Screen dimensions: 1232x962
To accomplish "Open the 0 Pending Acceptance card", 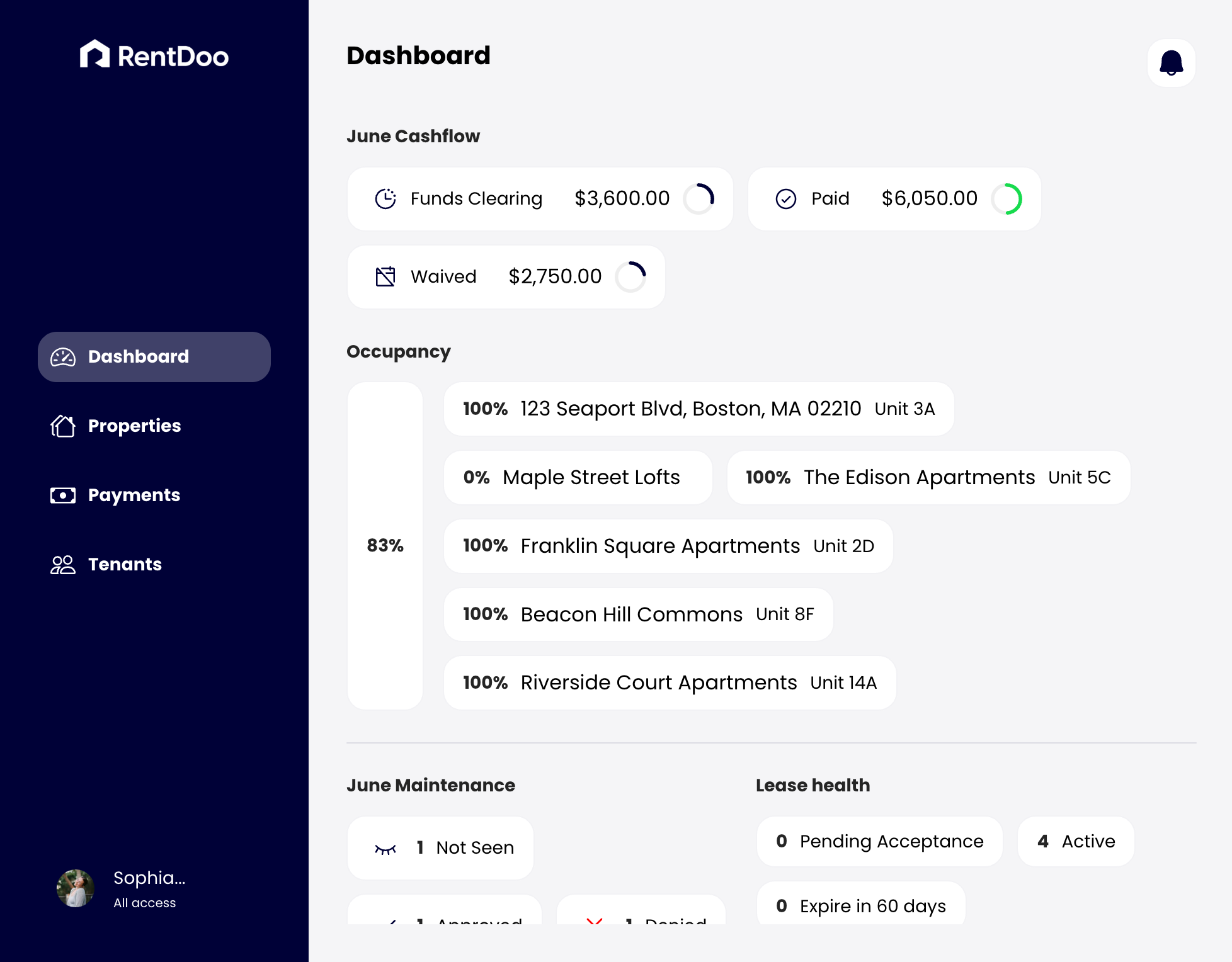I will [x=880, y=842].
